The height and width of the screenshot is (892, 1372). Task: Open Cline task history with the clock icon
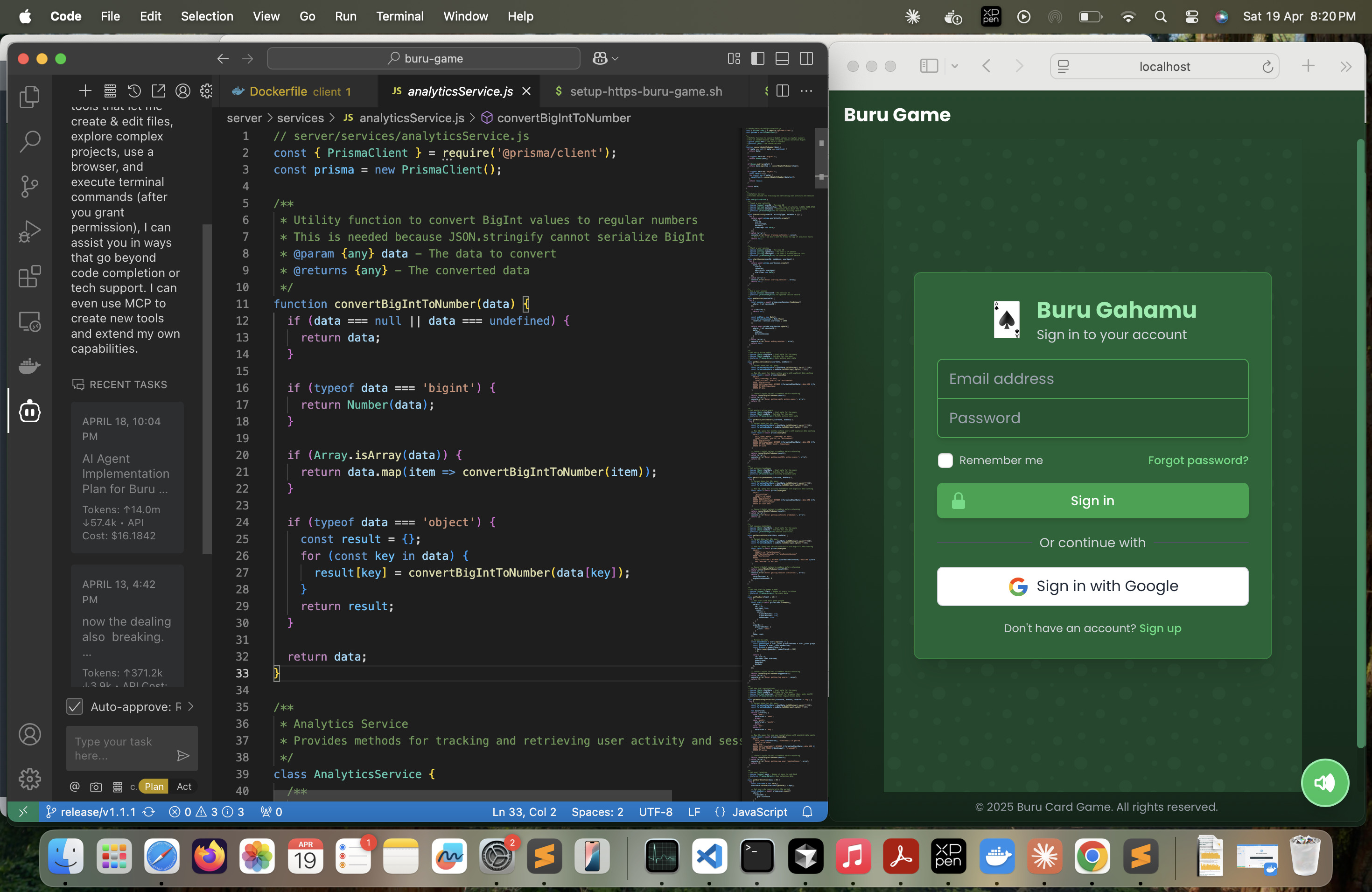[134, 91]
